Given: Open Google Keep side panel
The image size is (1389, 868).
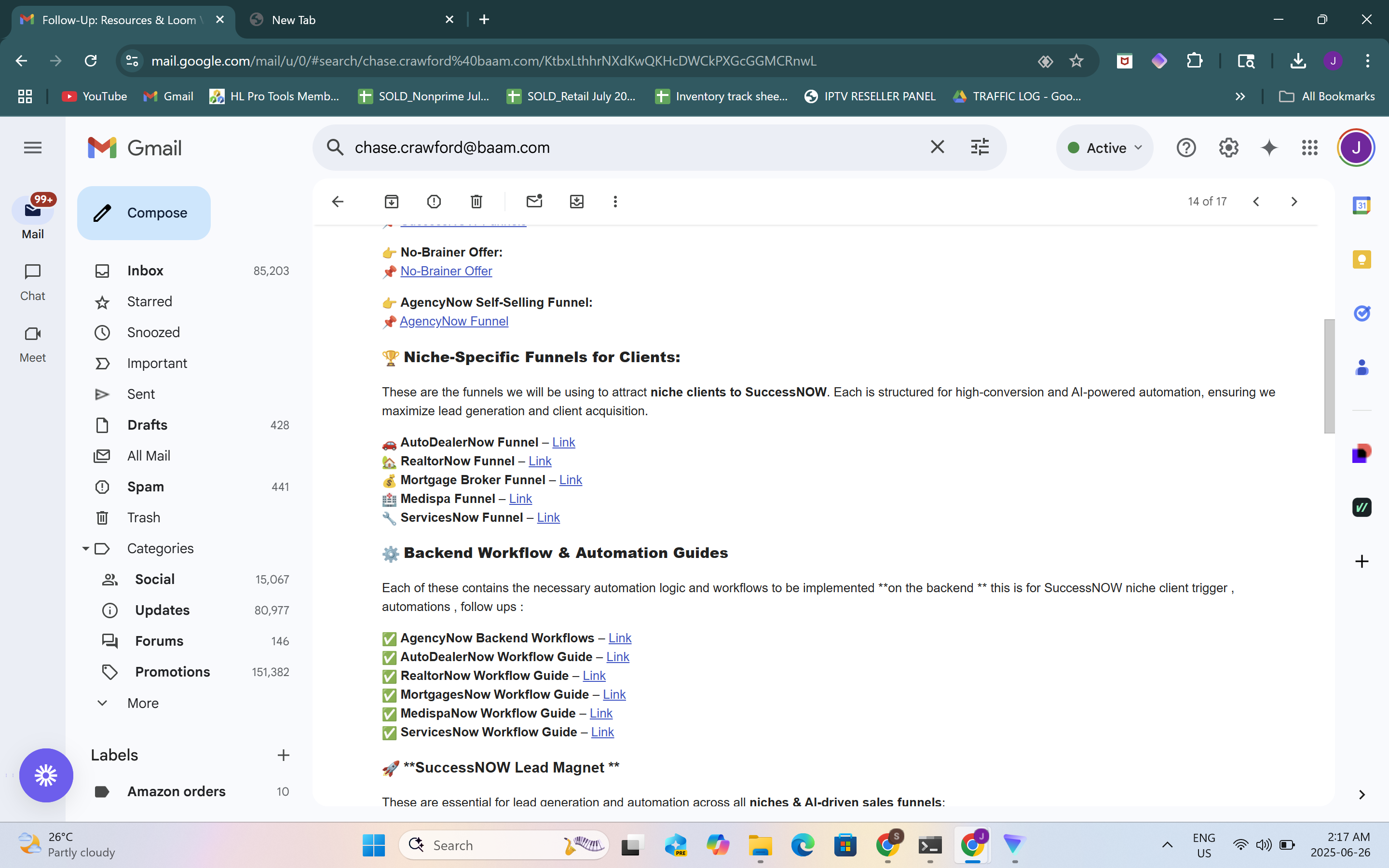Looking at the screenshot, I should click(1362, 259).
